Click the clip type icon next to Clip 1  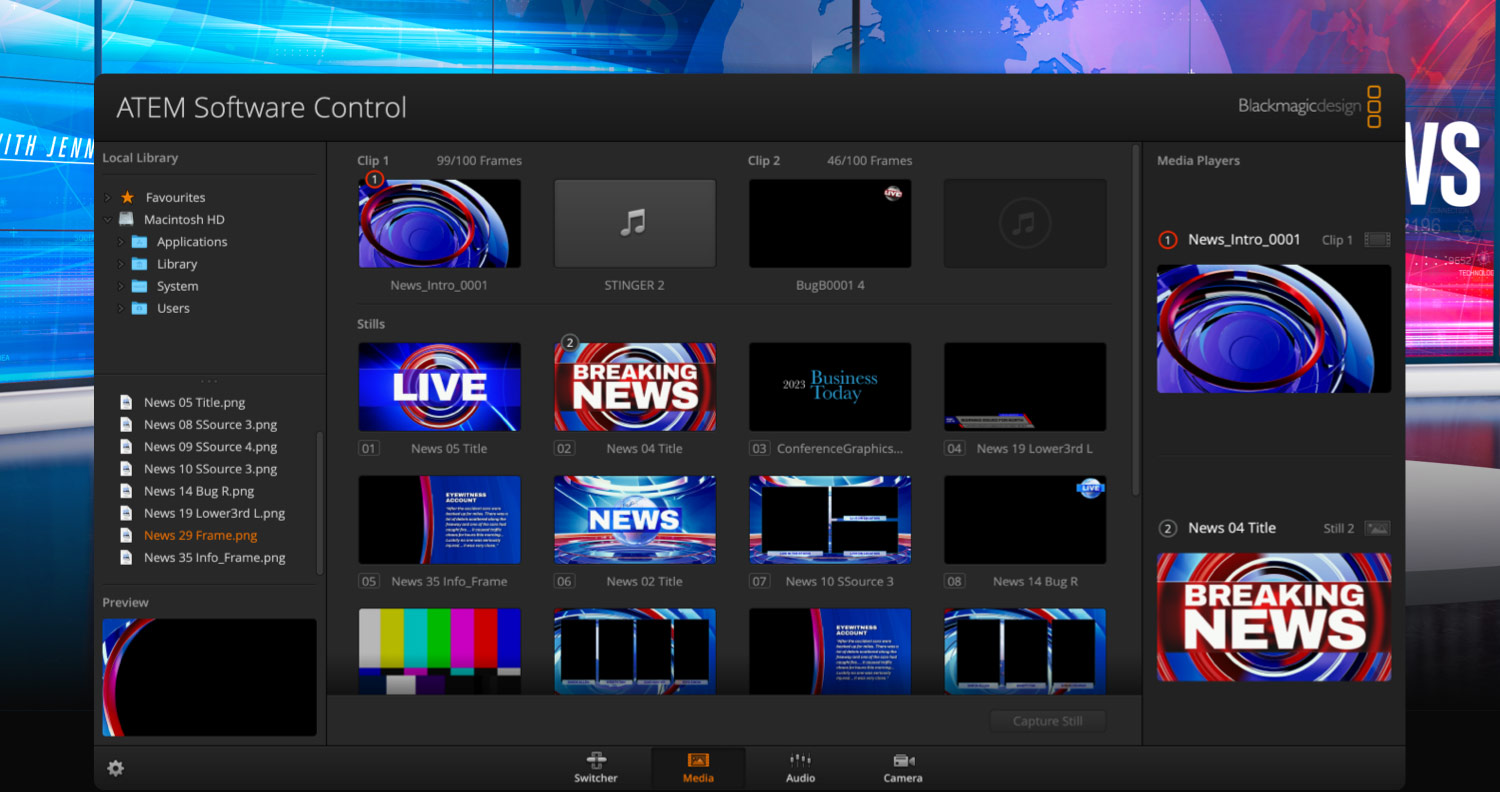pos(1377,240)
